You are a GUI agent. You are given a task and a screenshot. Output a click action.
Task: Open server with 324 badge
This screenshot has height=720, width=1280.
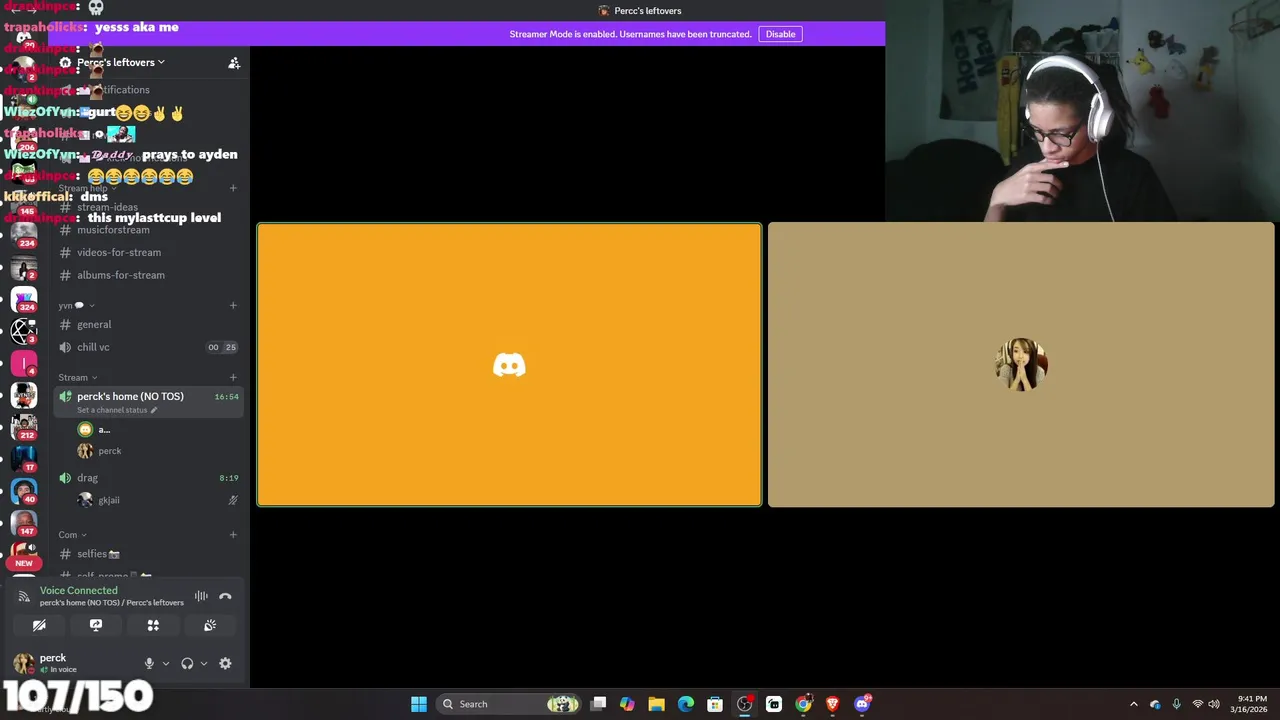coord(24,298)
